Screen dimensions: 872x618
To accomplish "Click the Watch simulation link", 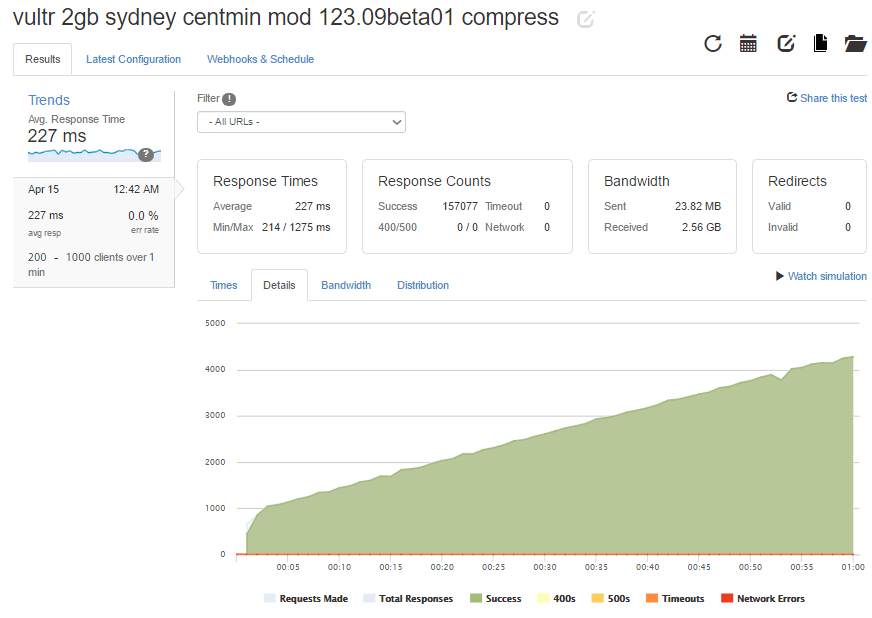I will pos(827,276).
